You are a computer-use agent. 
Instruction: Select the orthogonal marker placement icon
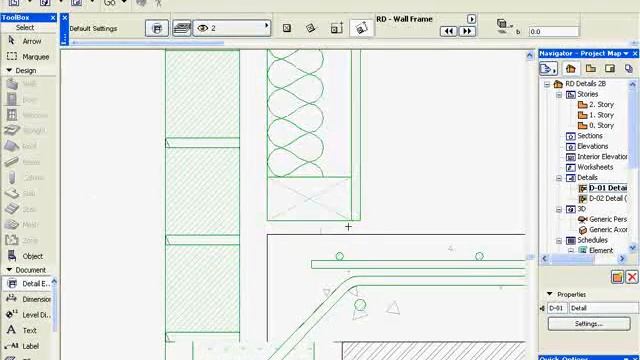[x=337, y=28]
